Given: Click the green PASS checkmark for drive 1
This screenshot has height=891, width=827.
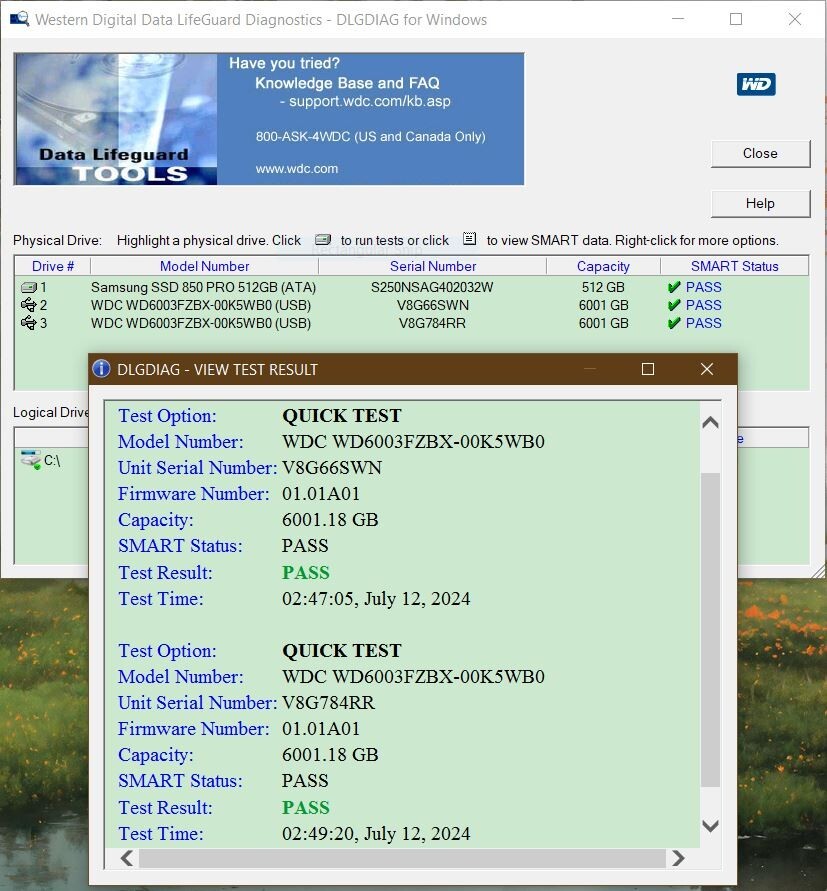Looking at the screenshot, I should 674,288.
